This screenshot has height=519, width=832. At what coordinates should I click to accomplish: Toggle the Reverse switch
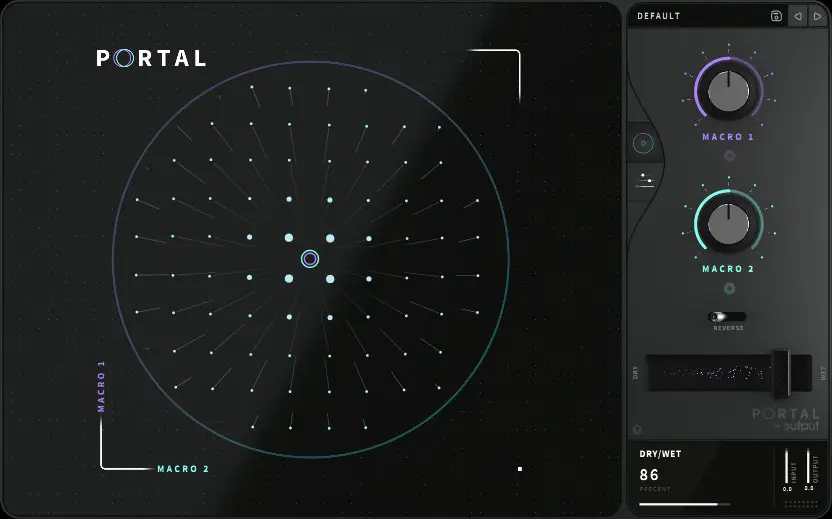(x=727, y=317)
